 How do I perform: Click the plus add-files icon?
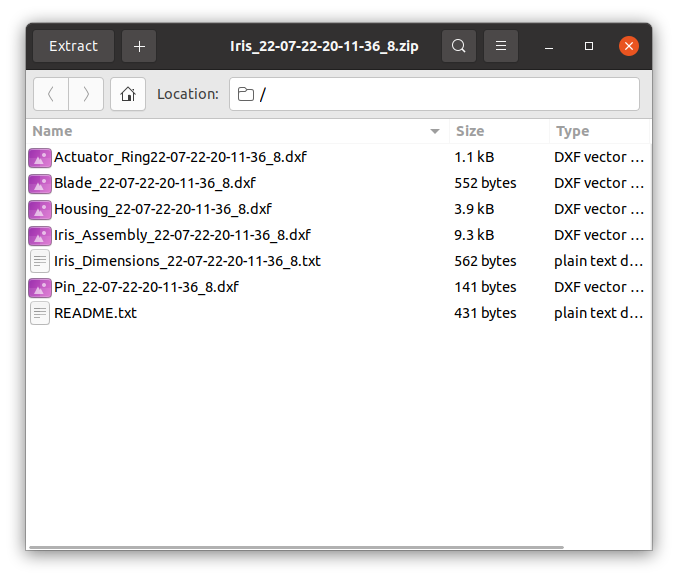click(x=139, y=46)
